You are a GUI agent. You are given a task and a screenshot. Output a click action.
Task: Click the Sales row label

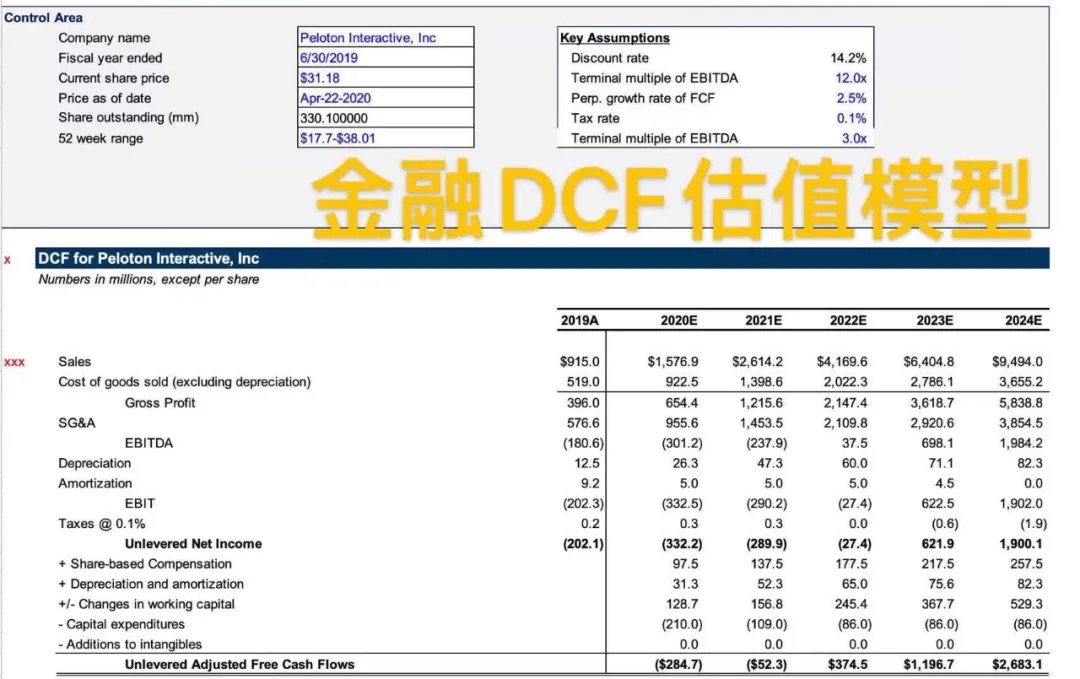pos(74,362)
